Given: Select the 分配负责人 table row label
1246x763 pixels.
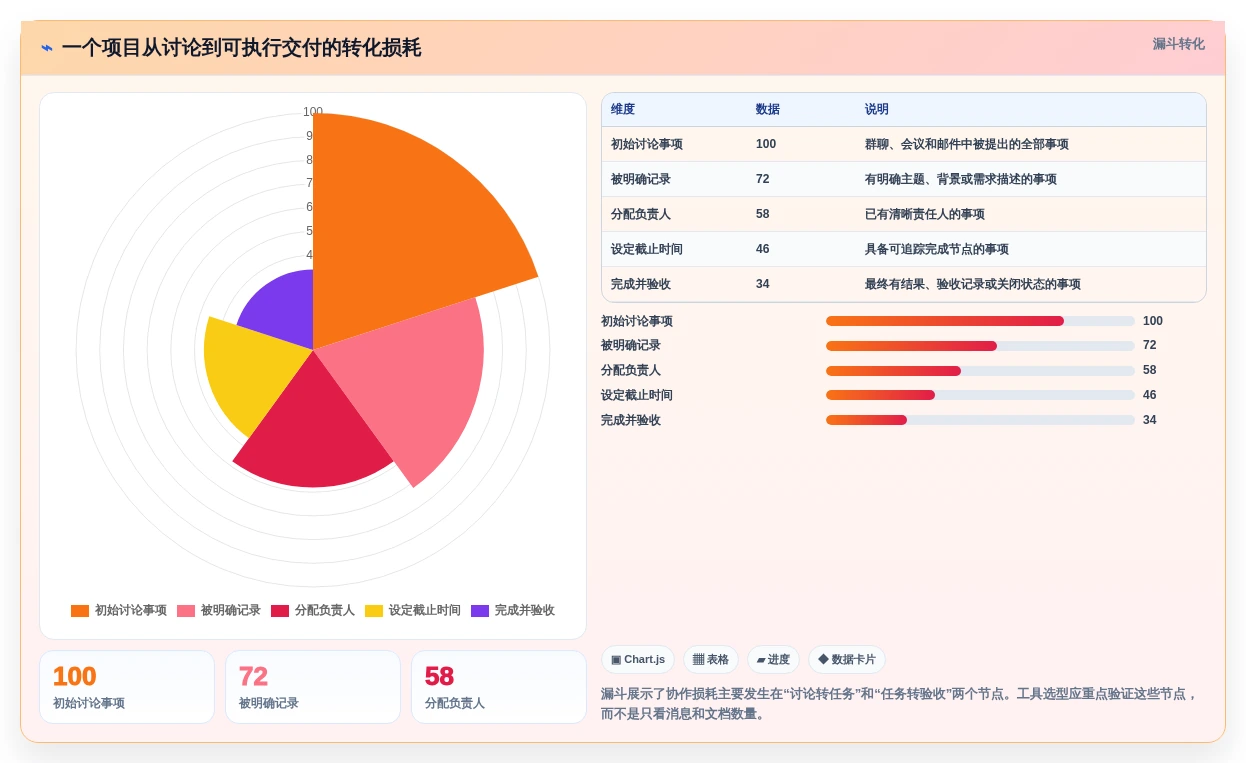Looking at the screenshot, I should [x=641, y=214].
